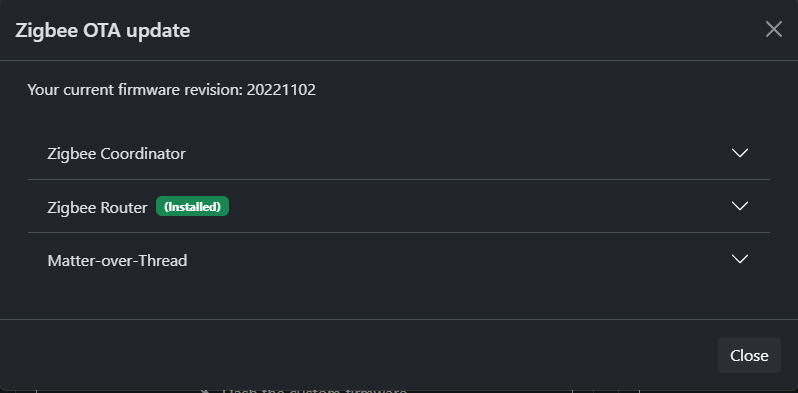The height and width of the screenshot is (393, 798).
Task: Select the Zigbee Coordinator label text
Action: tap(117, 153)
